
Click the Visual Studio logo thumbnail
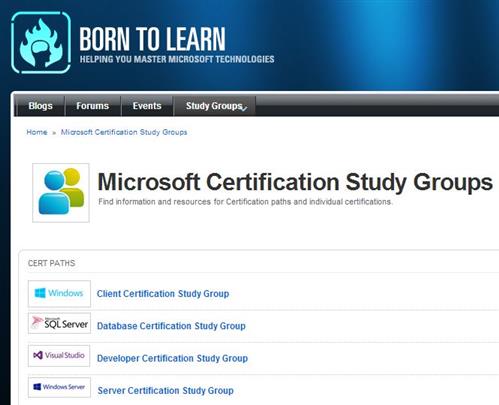pyautogui.click(x=59, y=356)
